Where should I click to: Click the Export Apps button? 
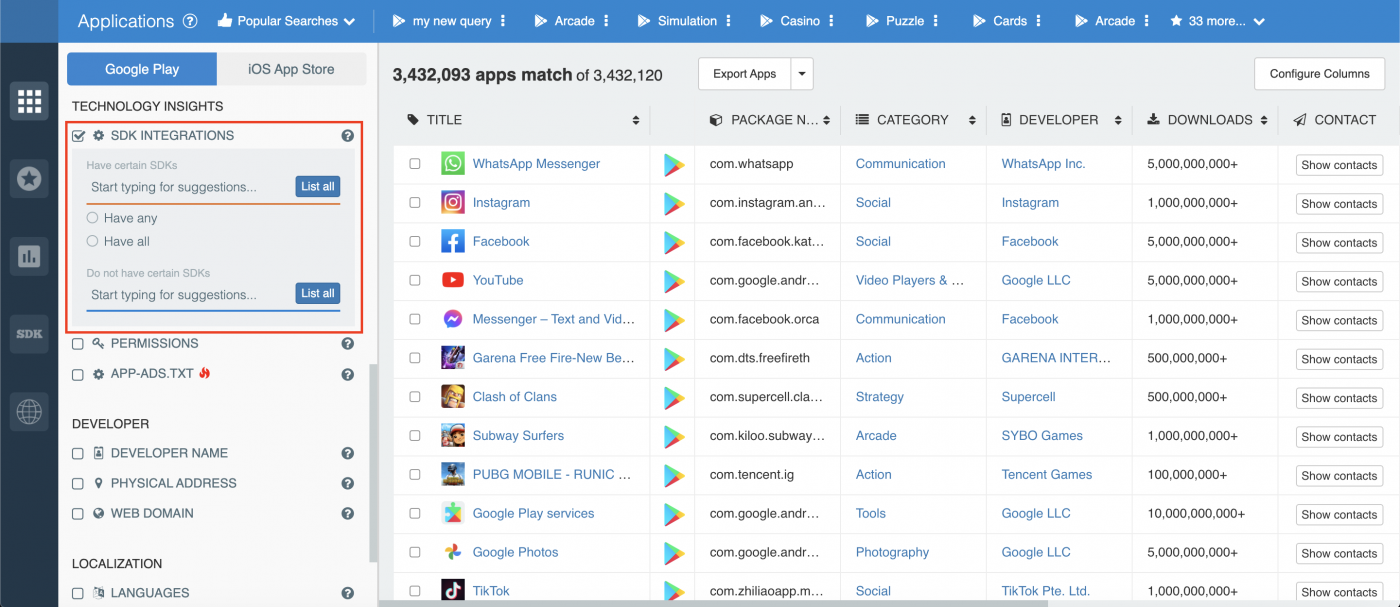[x=744, y=74]
